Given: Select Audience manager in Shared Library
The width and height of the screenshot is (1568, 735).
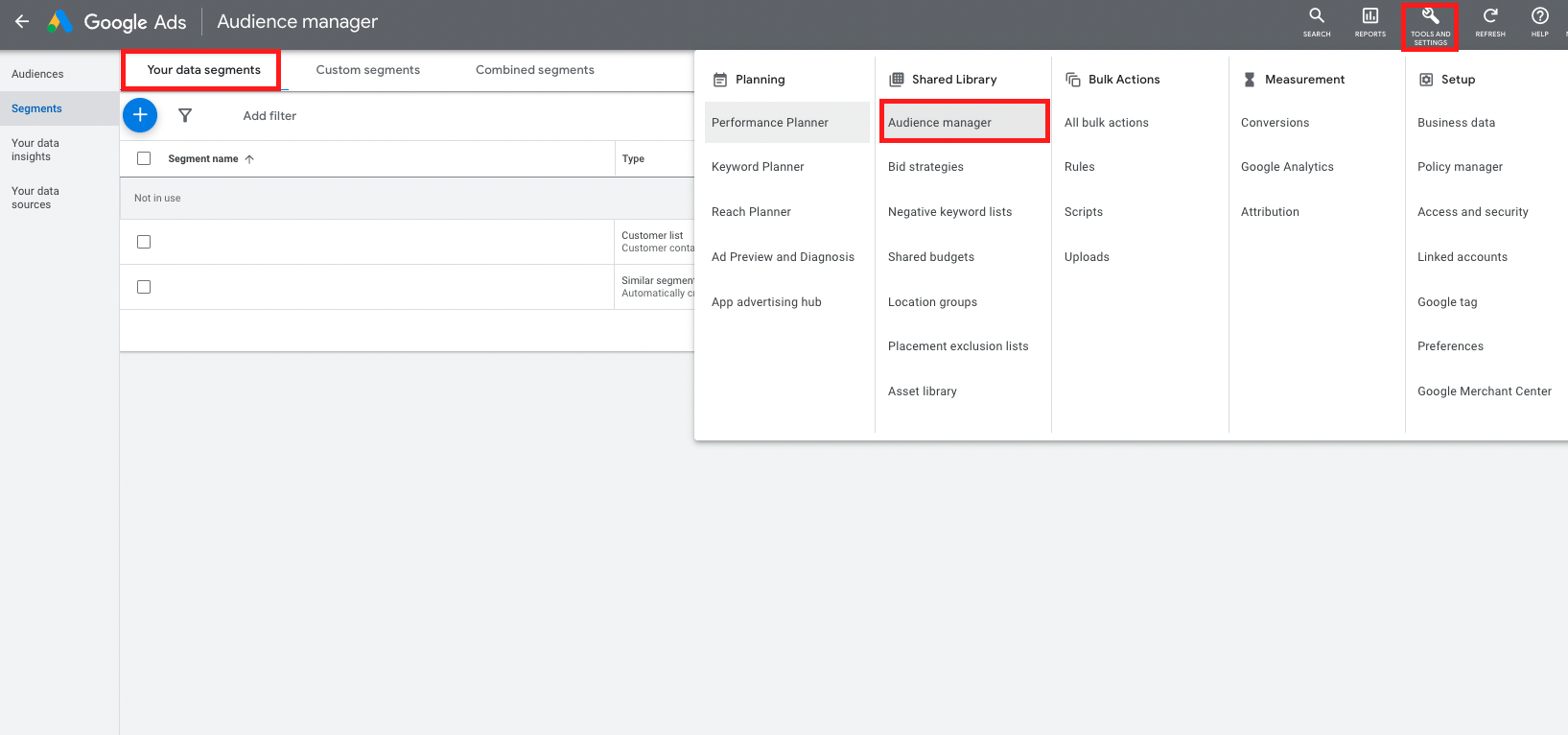Looking at the screenshot, I should pos(964,123).
